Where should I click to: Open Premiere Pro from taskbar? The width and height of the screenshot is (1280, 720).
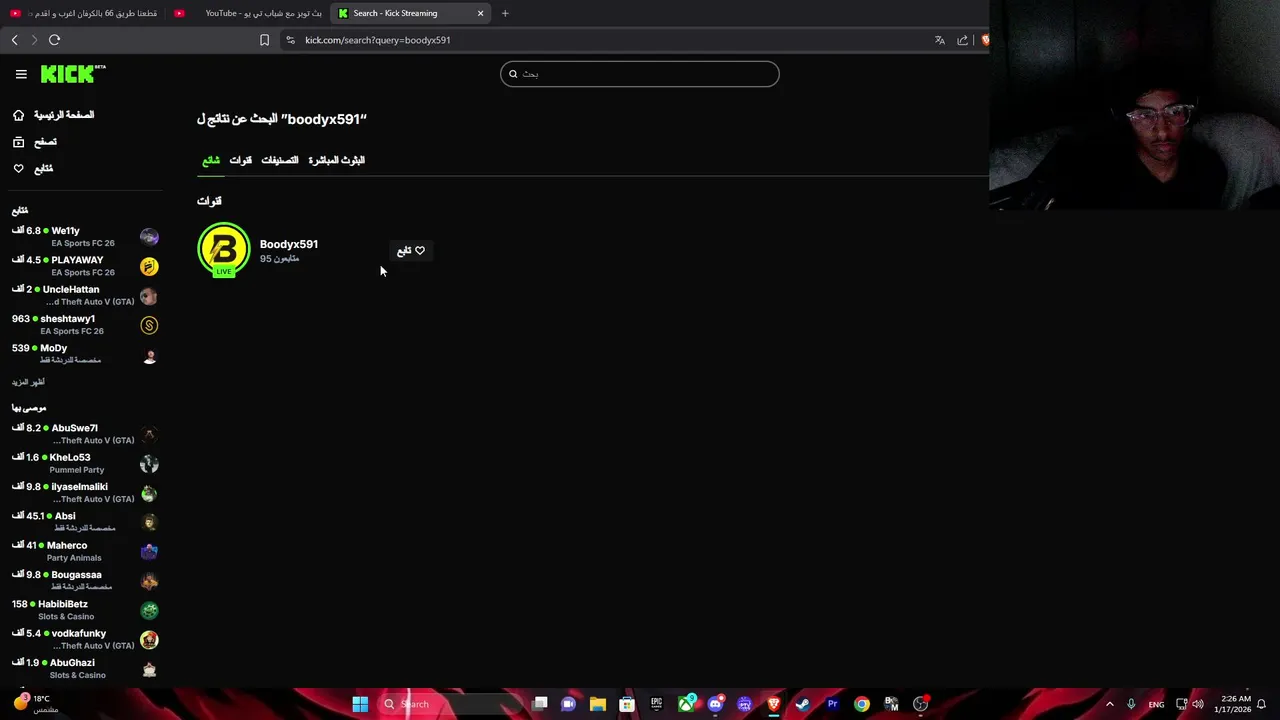coord(832,704)
